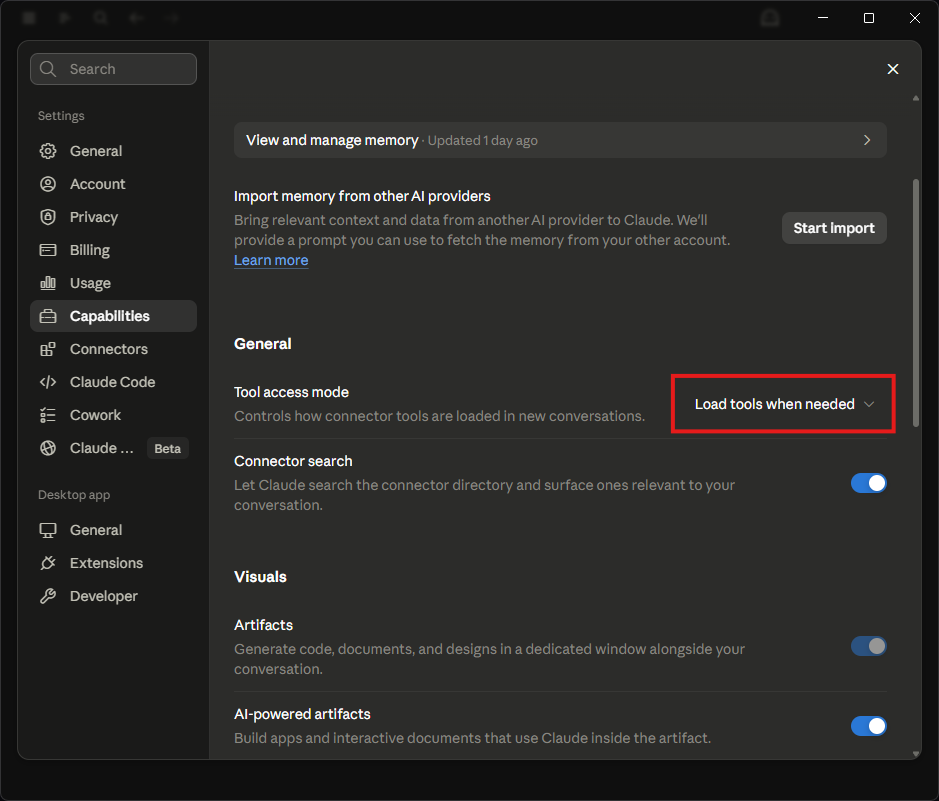939x801 pixels.
Task: Click the 'Updated 1 day ago' text
Action: [483, 141]
